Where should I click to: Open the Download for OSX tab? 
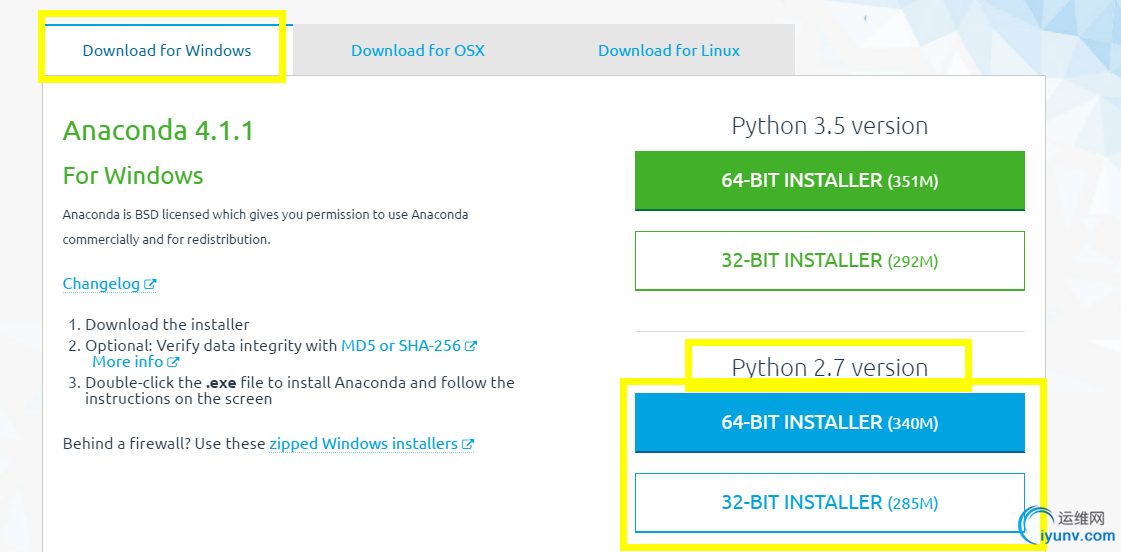[417, 50]
